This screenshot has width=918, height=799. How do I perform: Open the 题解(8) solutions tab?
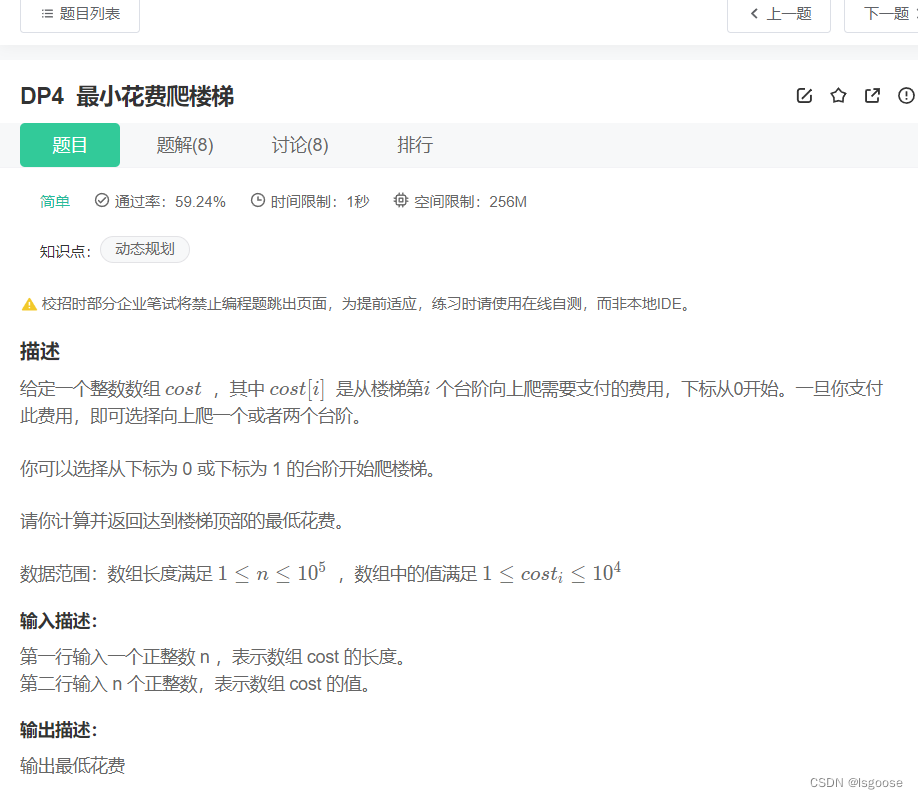coord(185,145)
